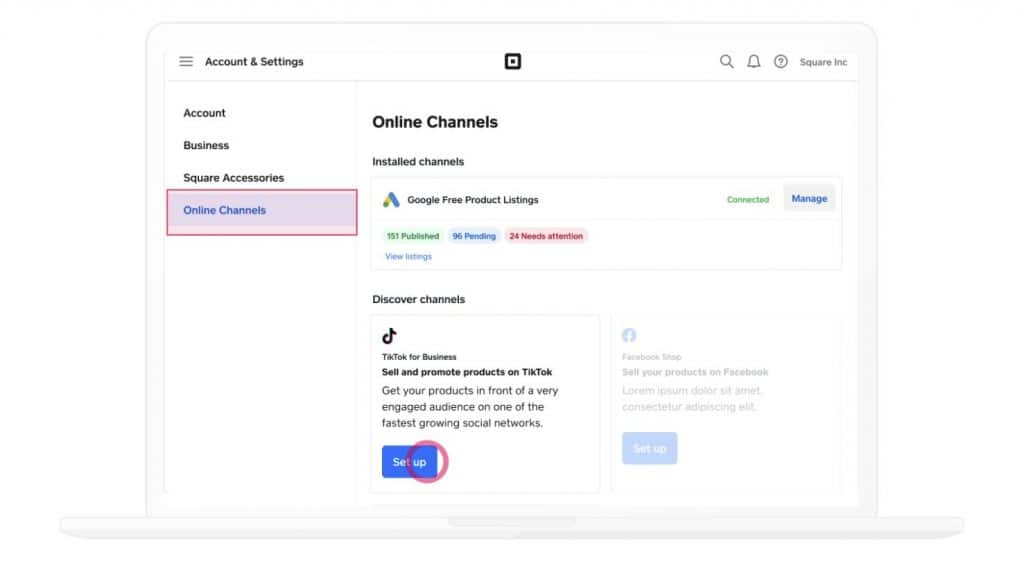Click the TikTok logo icon

pyautogui.click(x=389, y=336)
